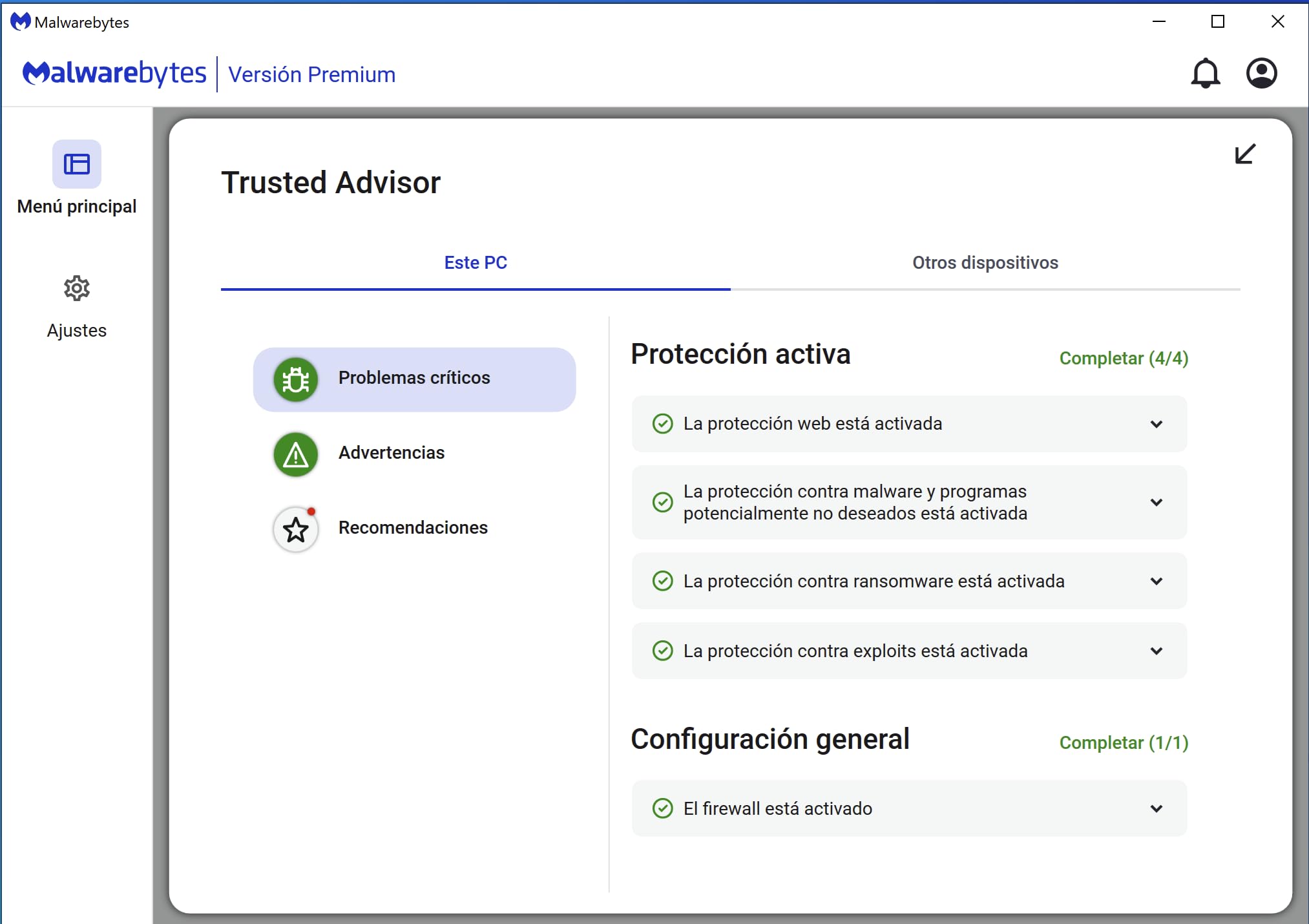Click the Configuración general heading
This screenshot has width=1309, height=924.
[x=770, y=739]
